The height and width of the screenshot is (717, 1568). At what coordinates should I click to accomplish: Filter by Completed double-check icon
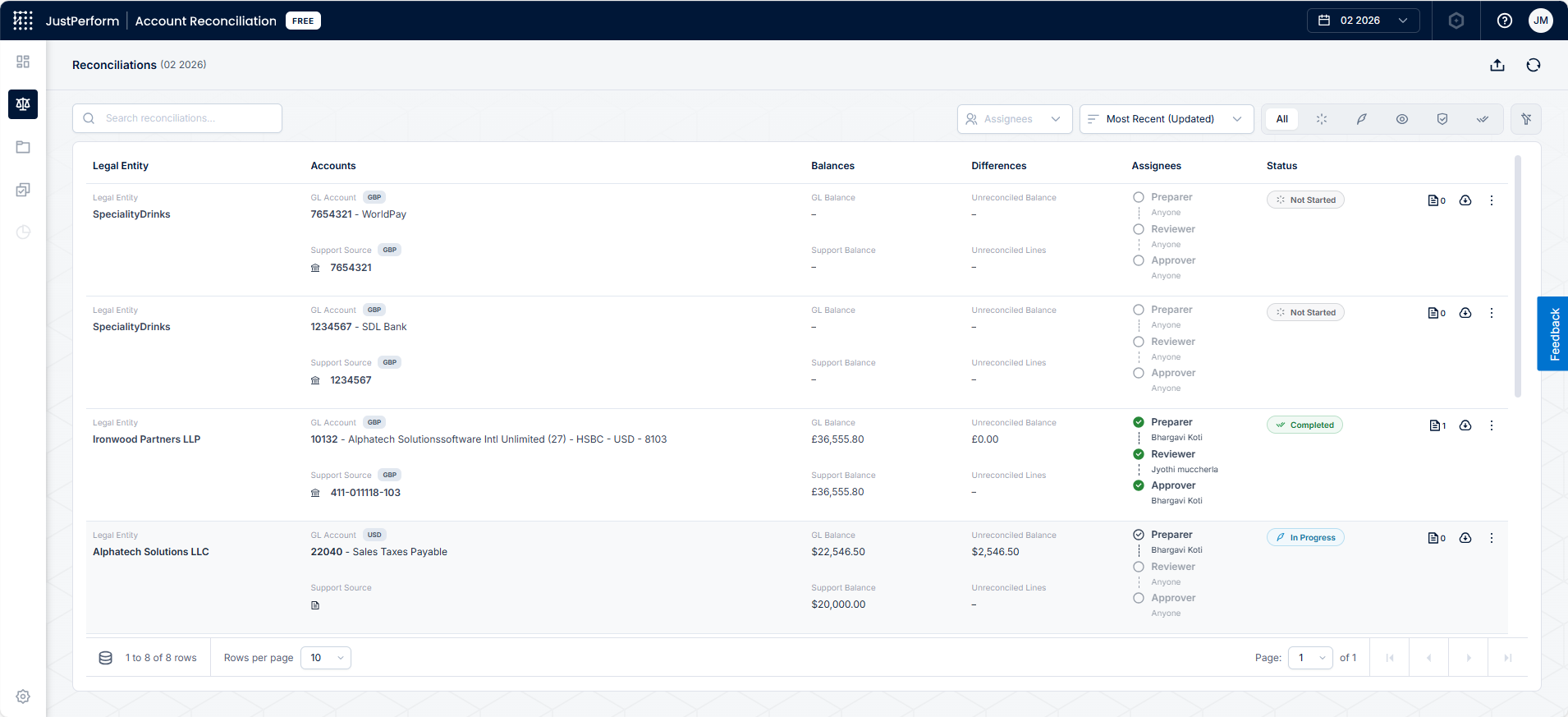click(1483, 119)
